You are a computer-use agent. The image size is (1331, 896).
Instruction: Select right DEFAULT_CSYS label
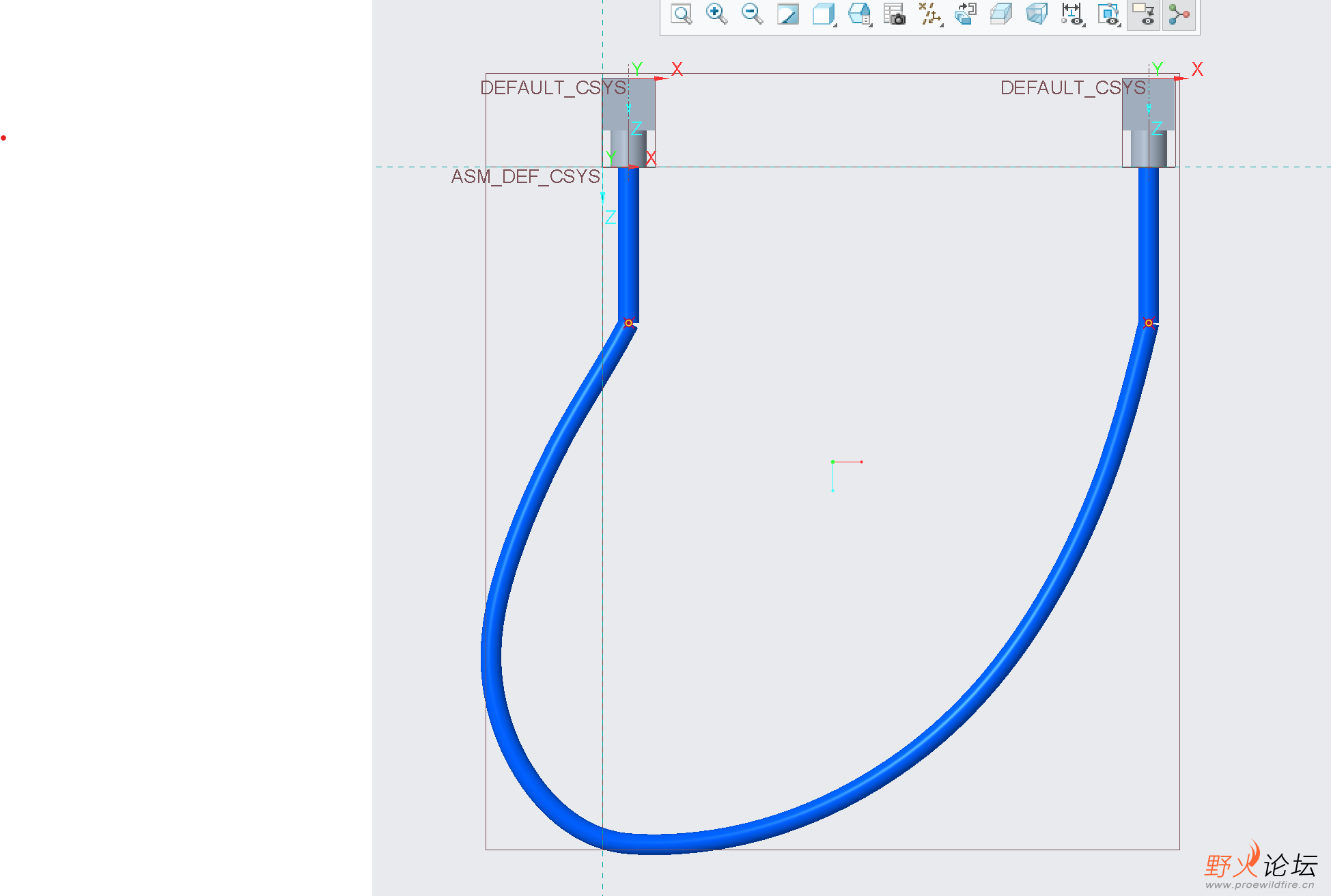[x=1073, y=88]
